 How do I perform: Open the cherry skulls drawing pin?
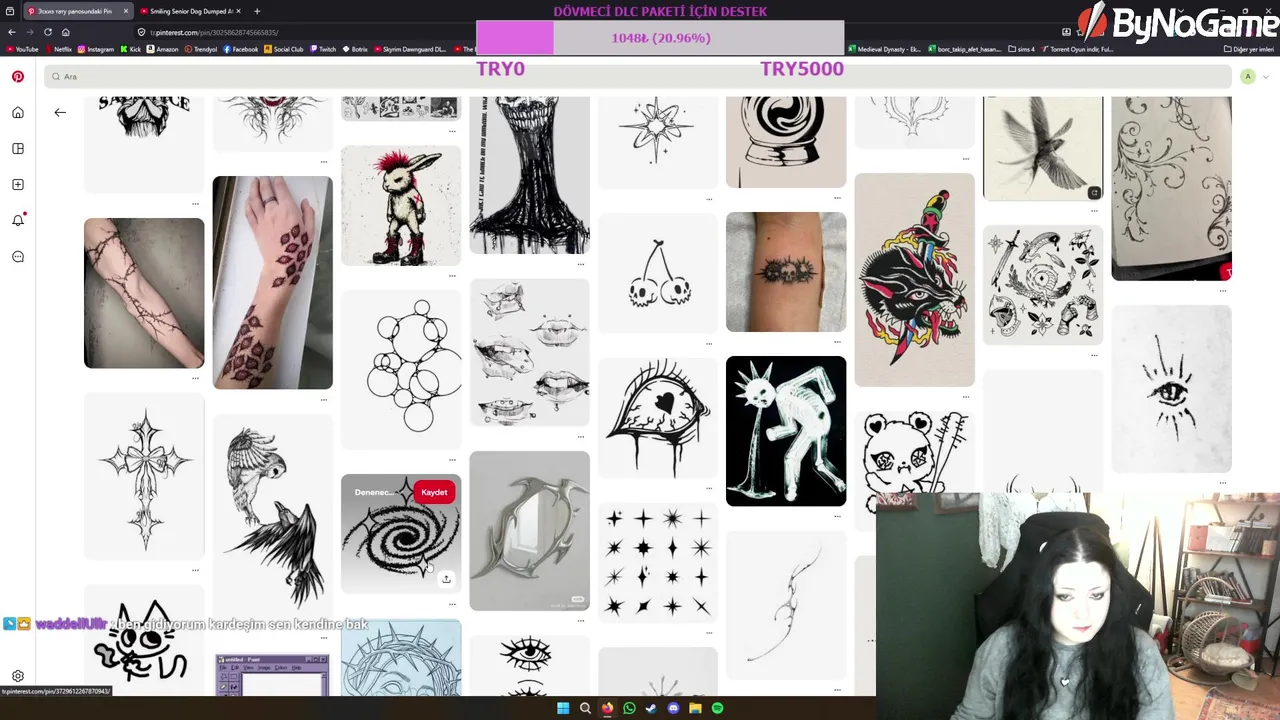pos(657,273)
